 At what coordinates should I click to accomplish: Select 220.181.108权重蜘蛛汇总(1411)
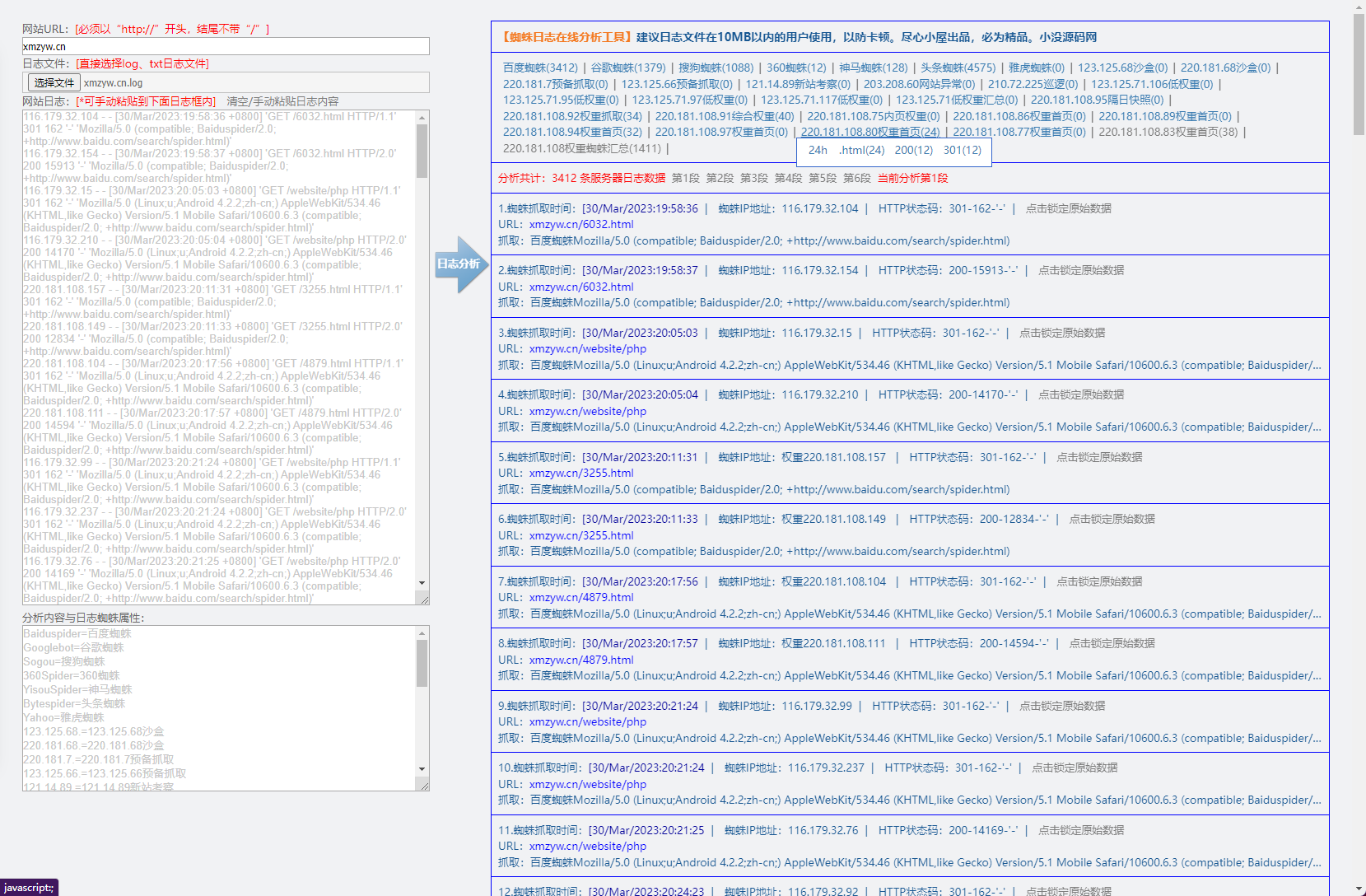582,148
